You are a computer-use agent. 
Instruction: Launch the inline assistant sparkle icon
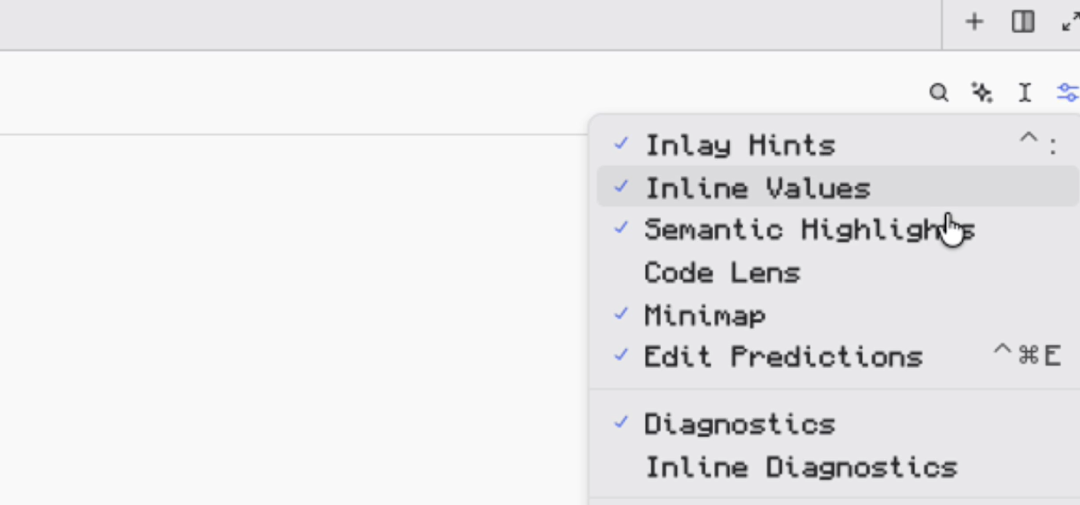[x=982, y=92]
